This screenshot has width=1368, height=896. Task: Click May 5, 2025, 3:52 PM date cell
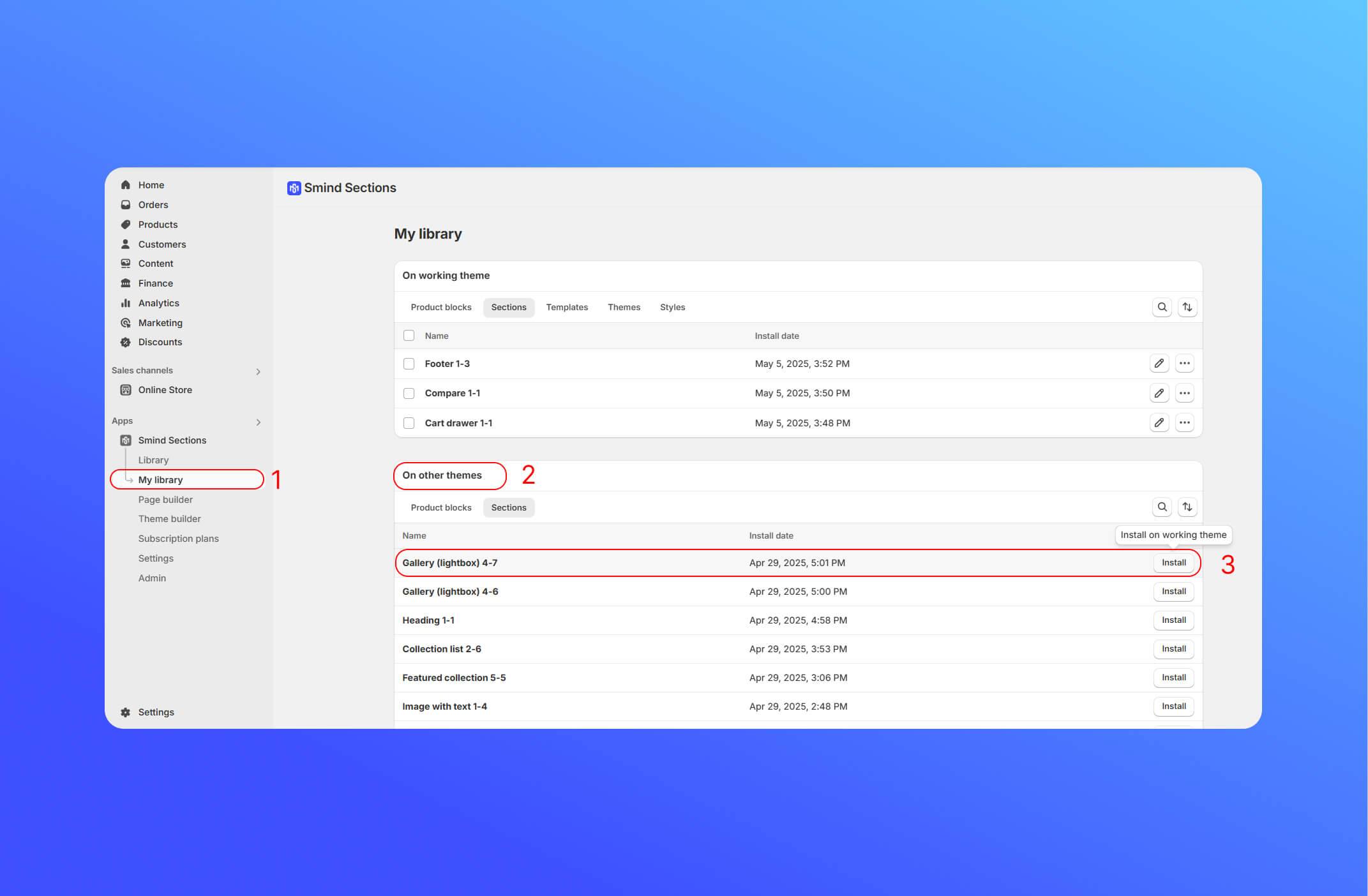pos(802,364)
